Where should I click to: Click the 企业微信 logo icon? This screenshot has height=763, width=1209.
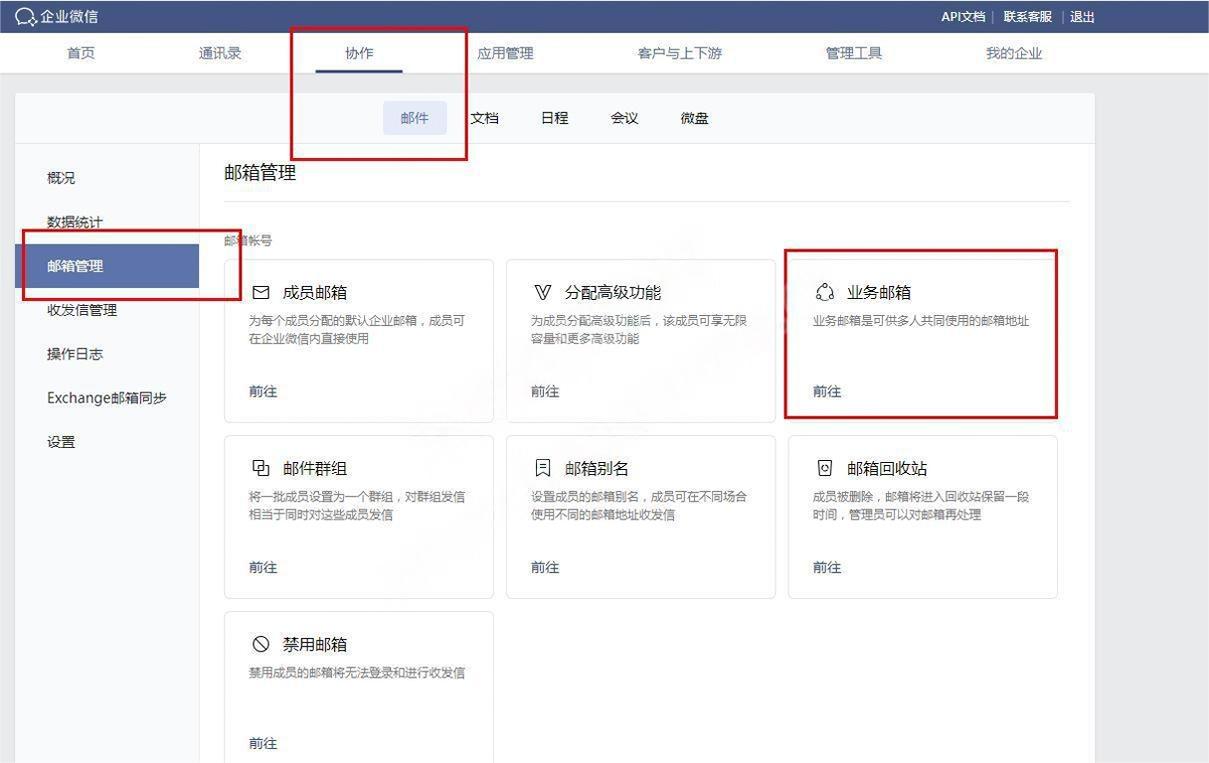26,17
